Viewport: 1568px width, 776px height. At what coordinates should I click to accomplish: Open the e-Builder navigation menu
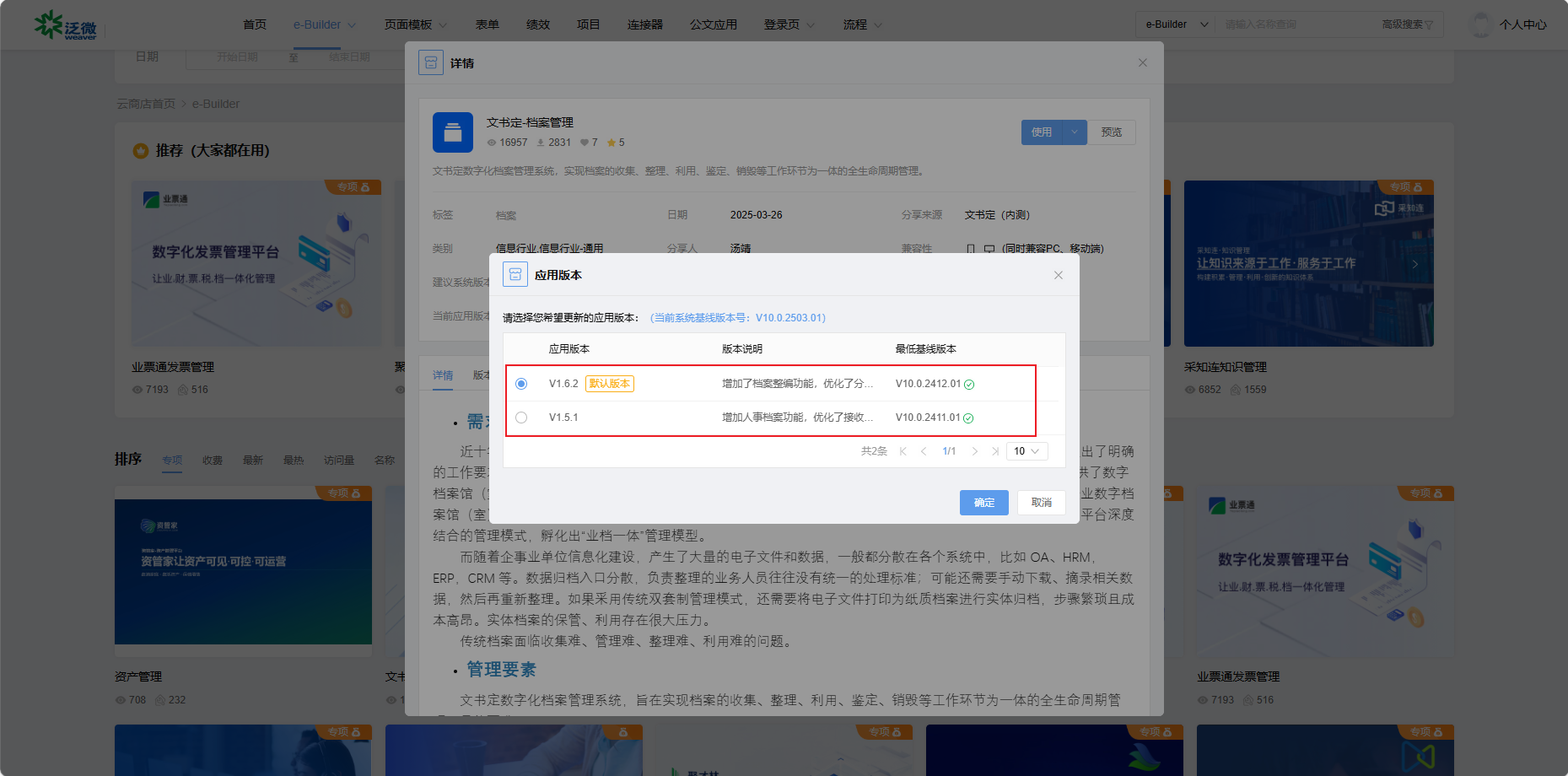click(x=325, y=24)
